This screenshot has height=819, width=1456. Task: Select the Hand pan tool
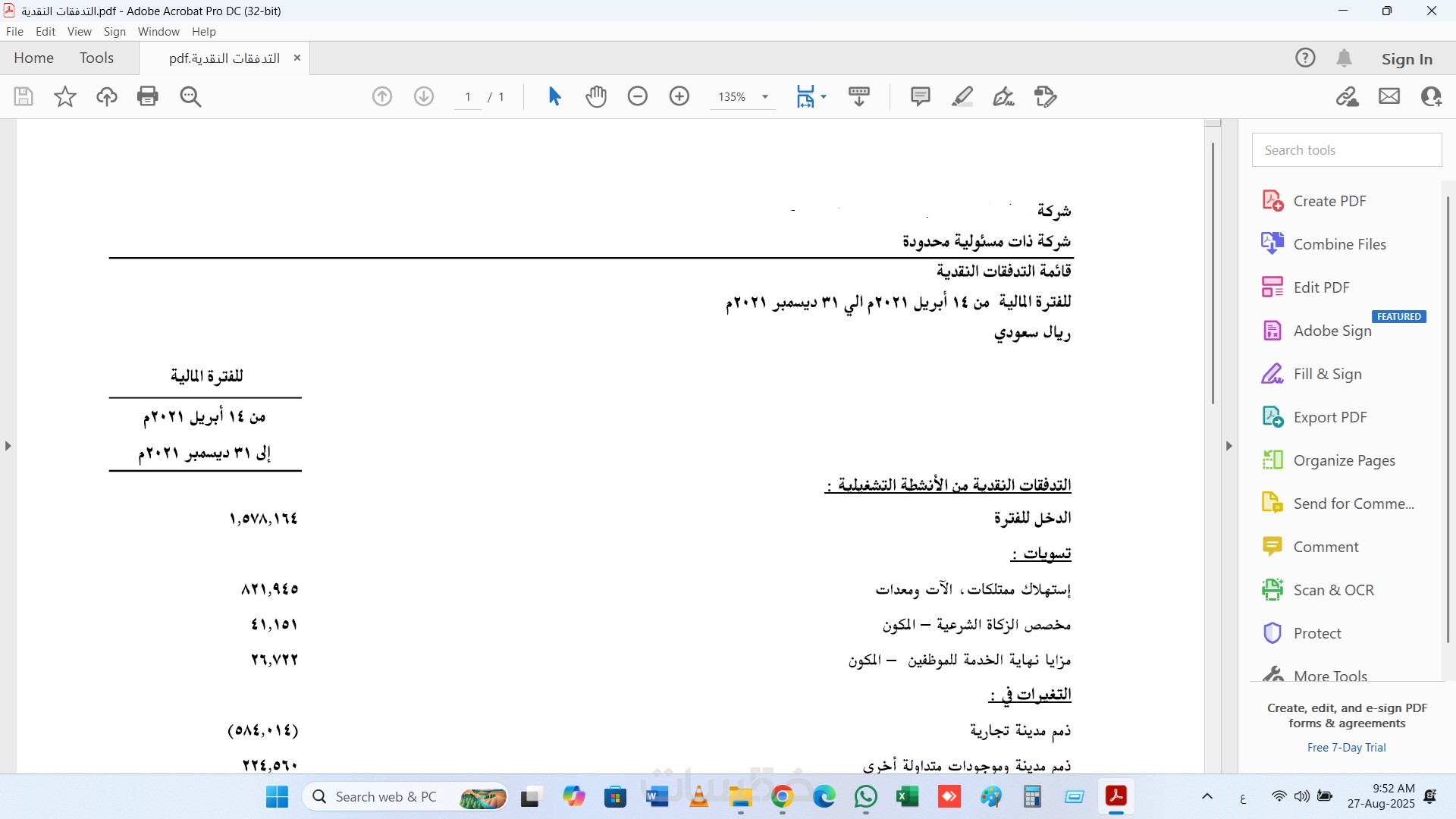pos(596,96)
